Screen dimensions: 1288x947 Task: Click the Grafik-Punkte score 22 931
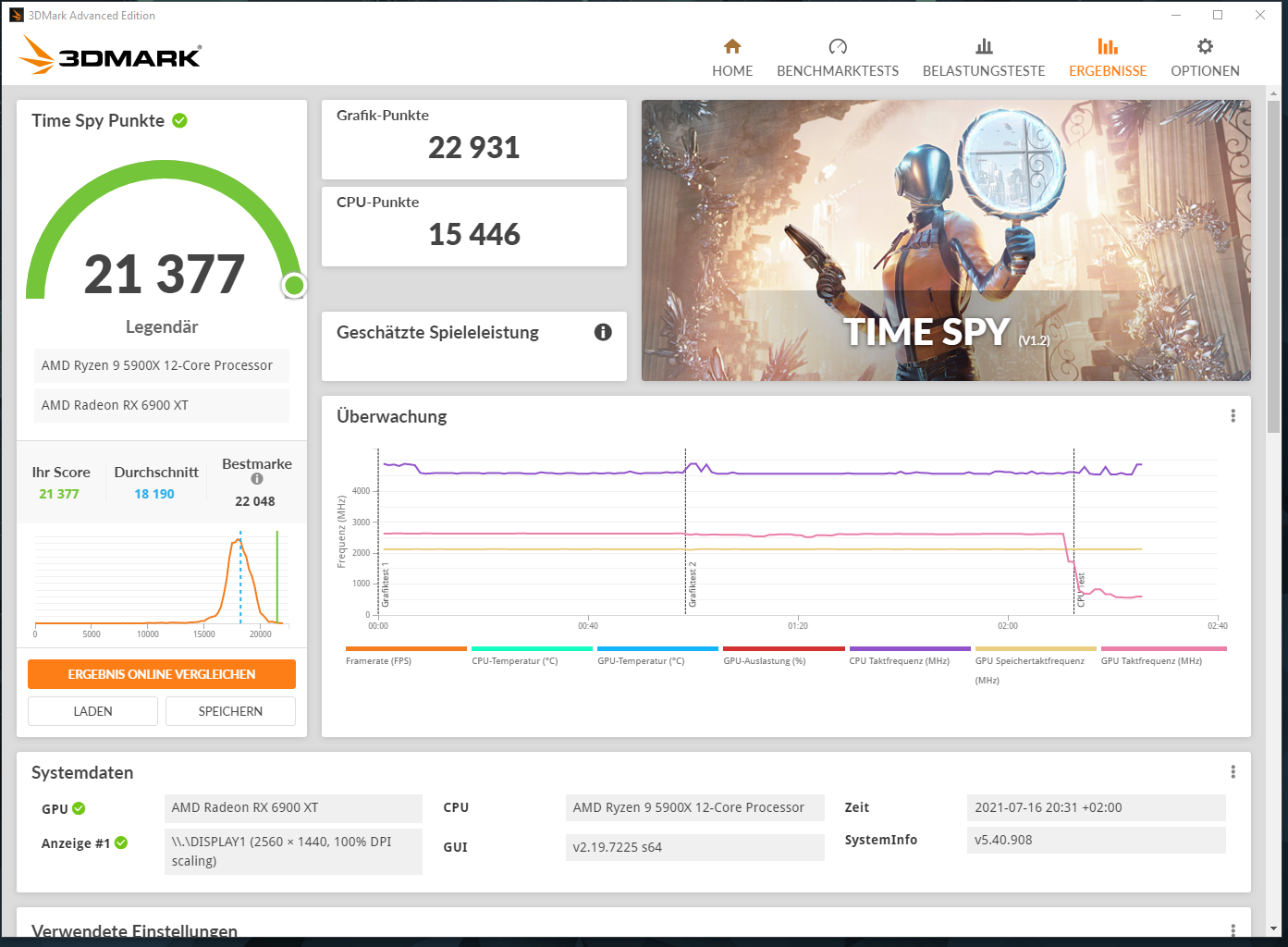coord(474,148)
